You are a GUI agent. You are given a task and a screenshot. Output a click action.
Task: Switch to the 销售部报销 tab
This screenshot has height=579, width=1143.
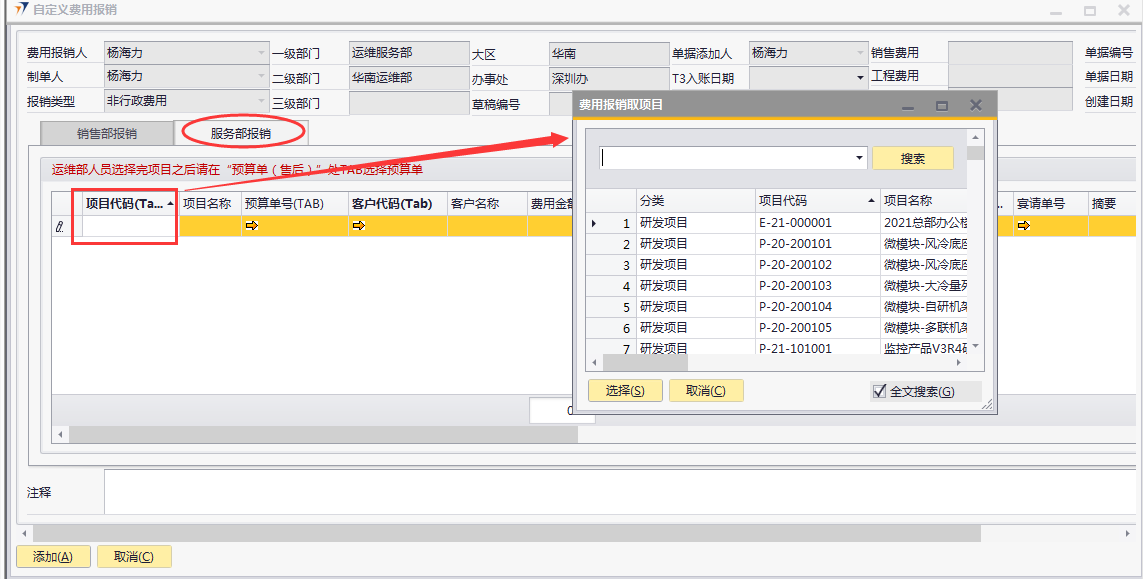click(x=107, y=133)
